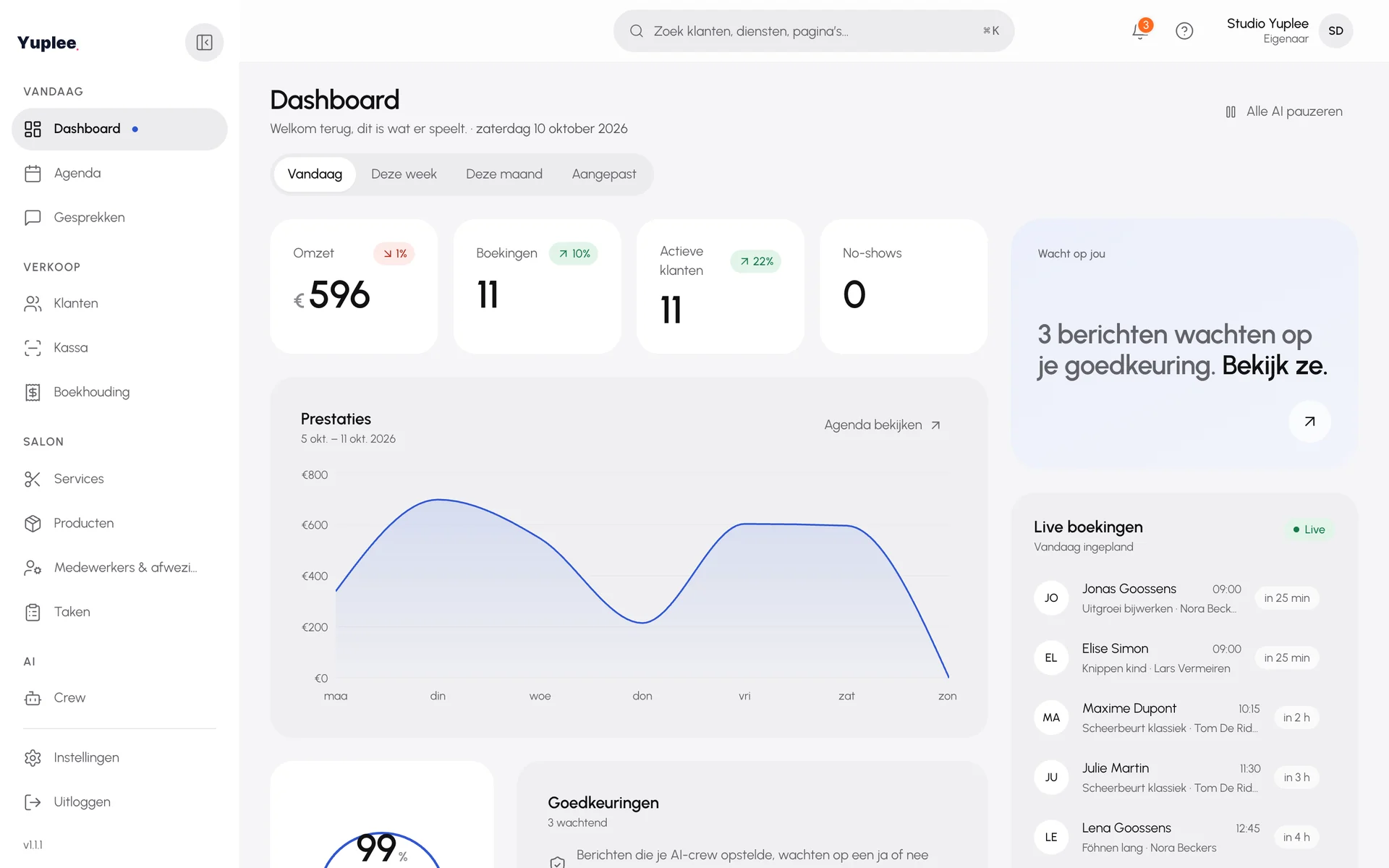Click the Goedkeuringen heading
The height and width of the screenshot is (868, 1389).
603,803
